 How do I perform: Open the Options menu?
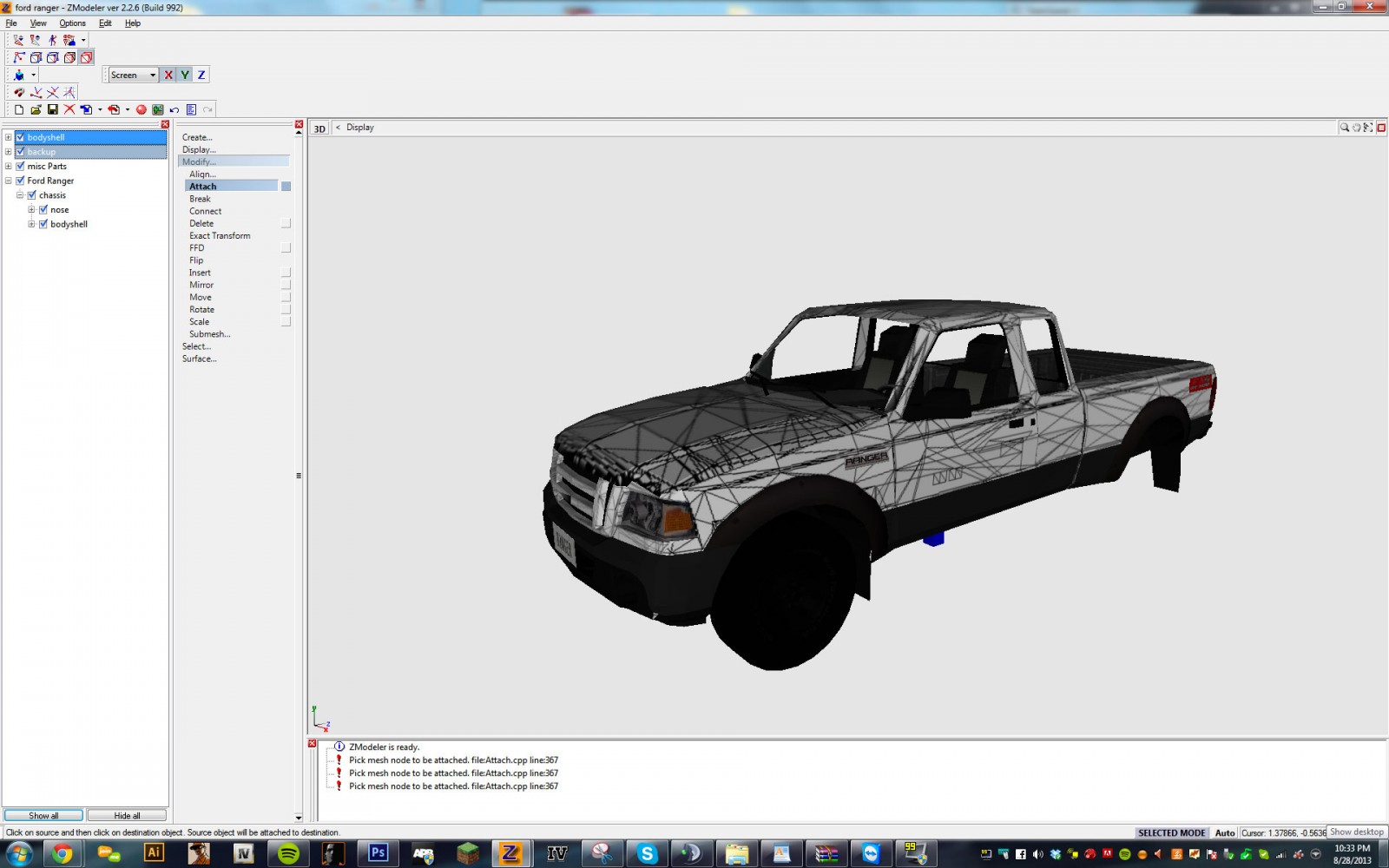pos(72,23)
